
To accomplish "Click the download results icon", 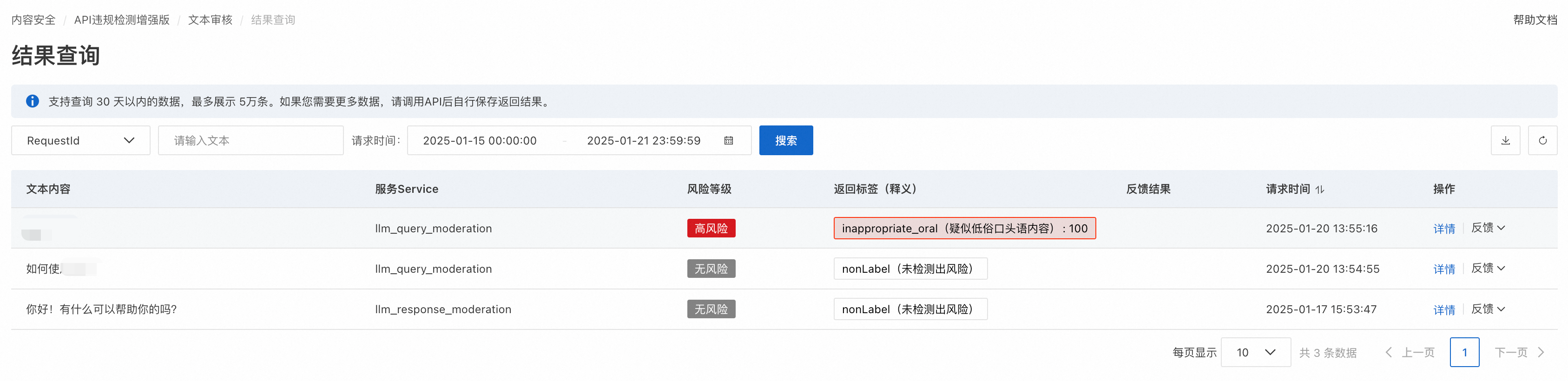I will [1505, 141].
